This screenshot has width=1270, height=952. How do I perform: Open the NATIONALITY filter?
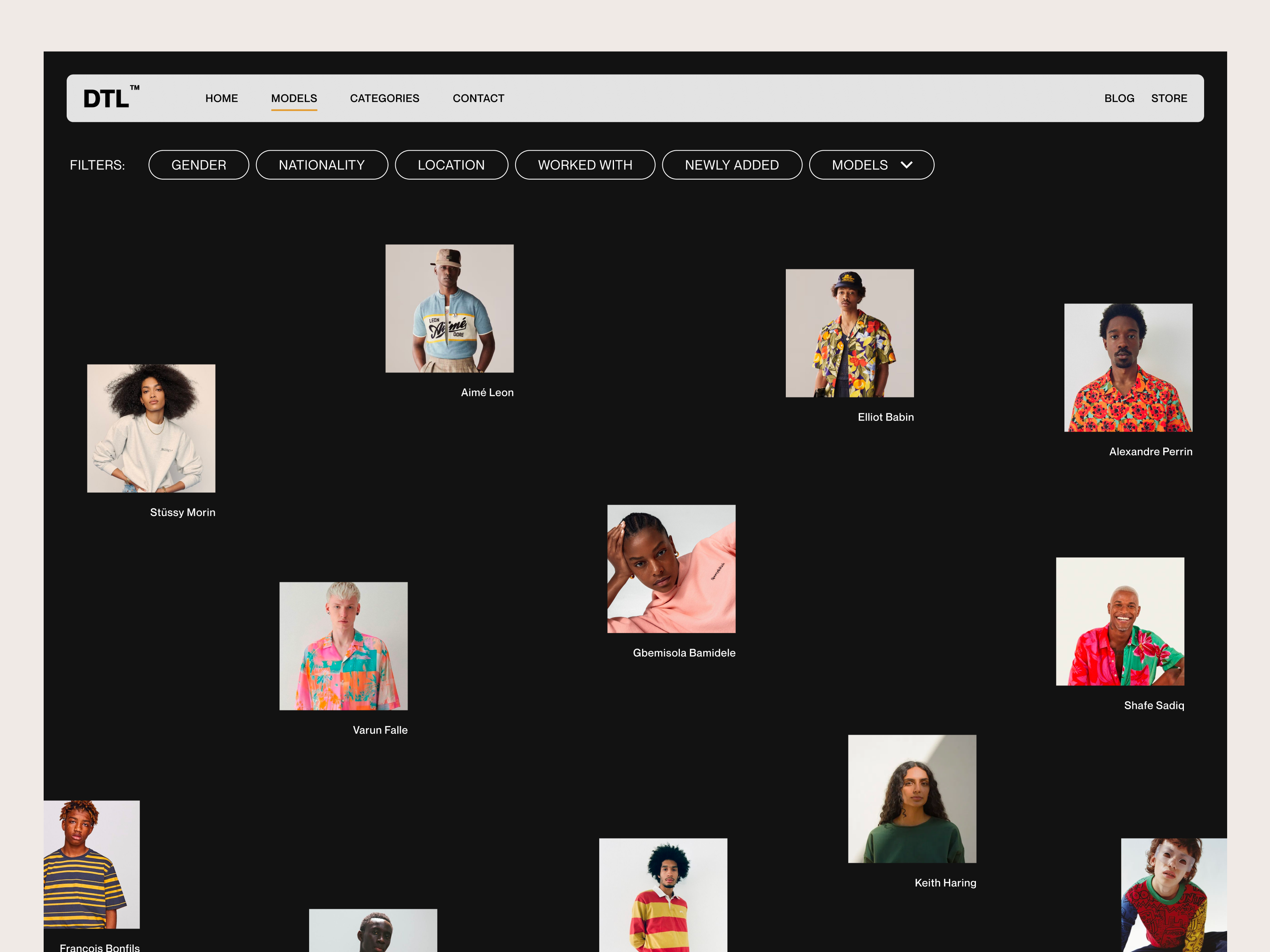321,165
